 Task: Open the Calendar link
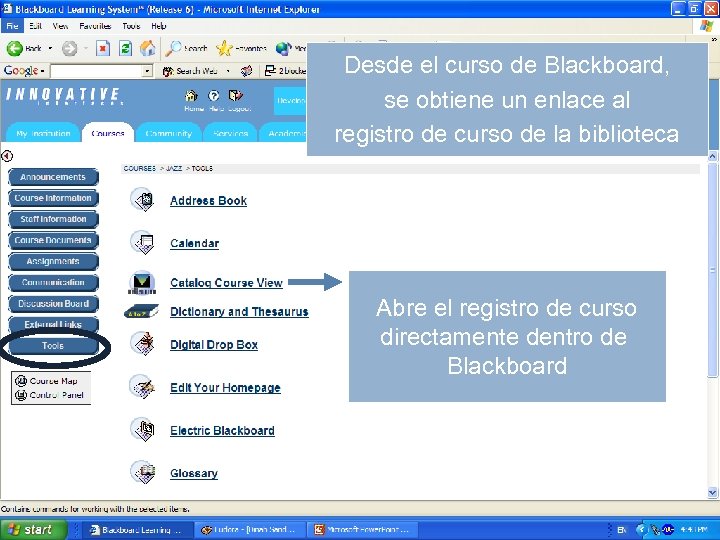pos(194,243)
